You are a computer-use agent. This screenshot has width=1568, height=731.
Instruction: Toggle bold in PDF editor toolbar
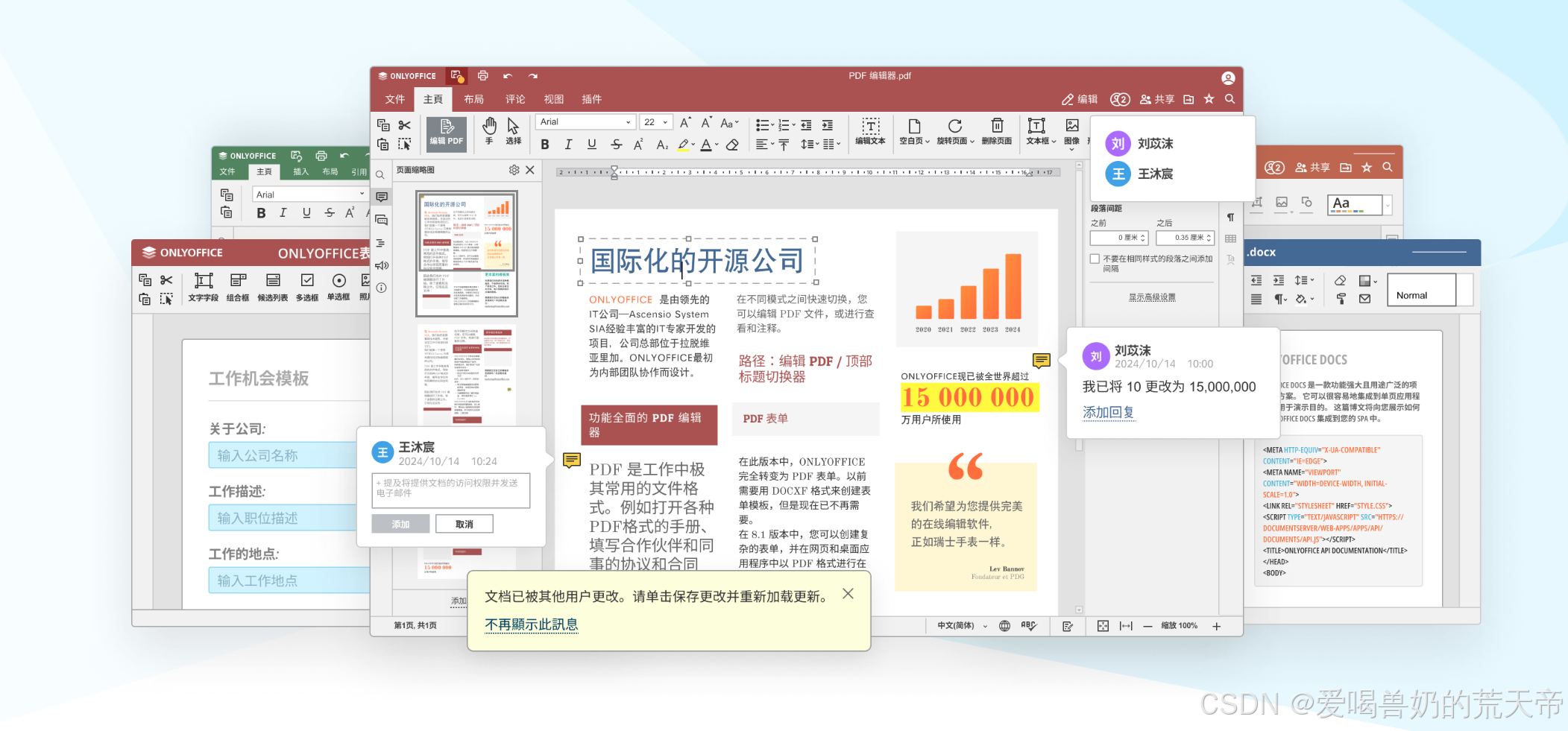point(545,145)
